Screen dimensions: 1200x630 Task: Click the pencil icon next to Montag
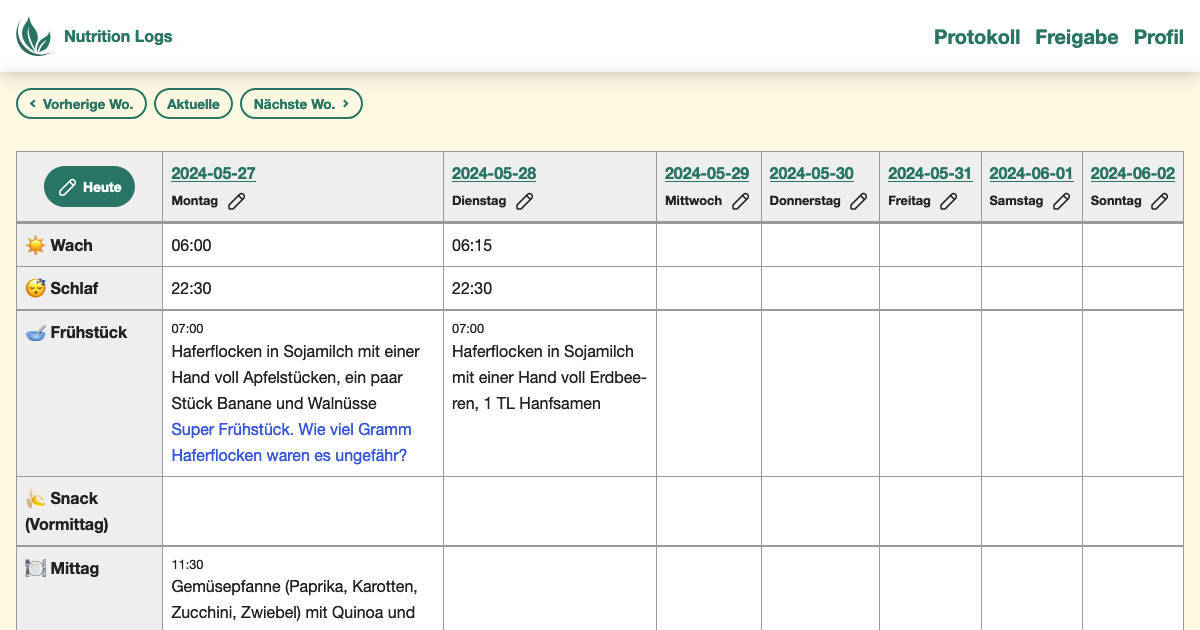[x=236, y=201]
